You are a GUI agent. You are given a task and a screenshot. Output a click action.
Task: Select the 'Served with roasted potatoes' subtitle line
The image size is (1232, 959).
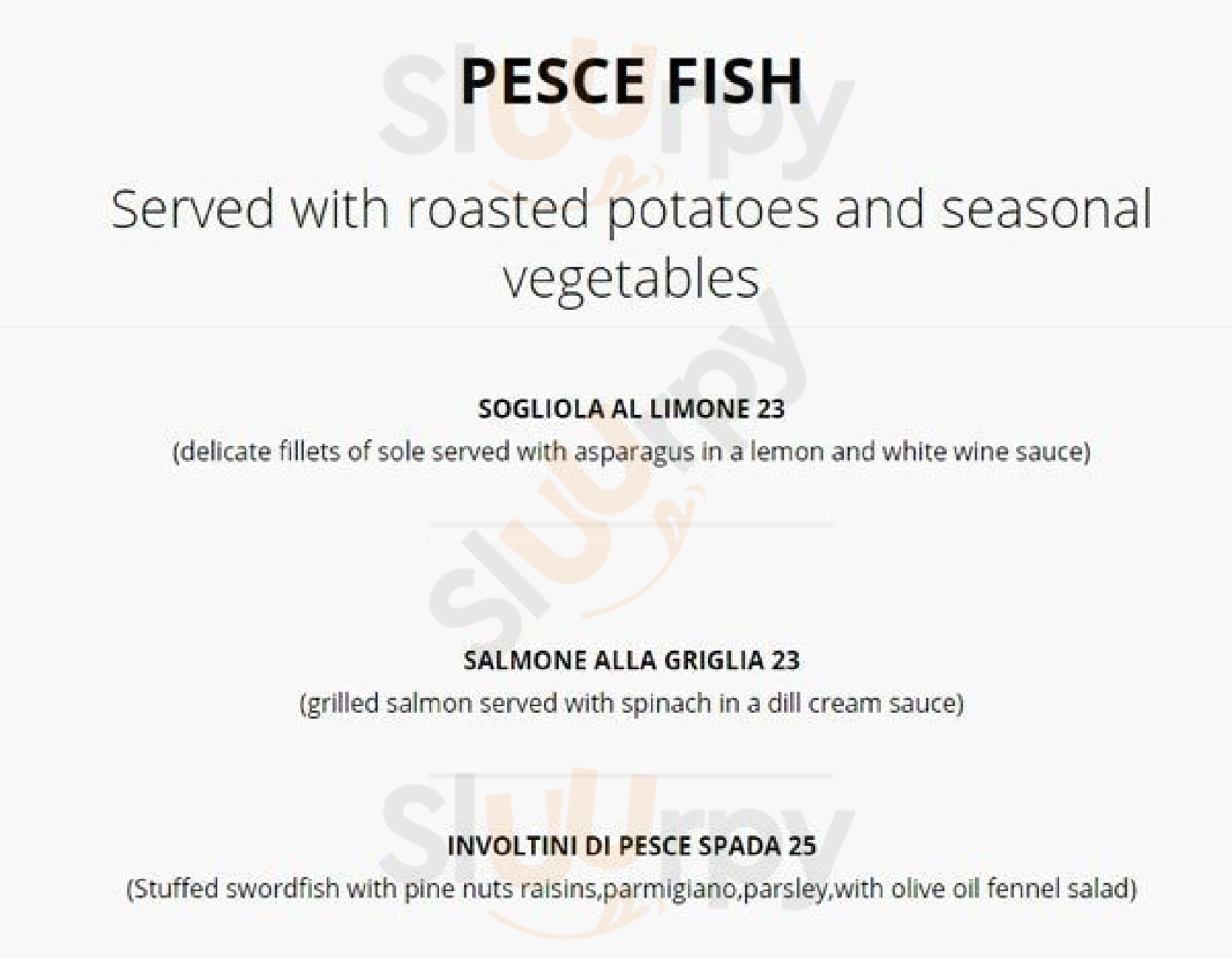pyautogui.click(x=631, y=209)
